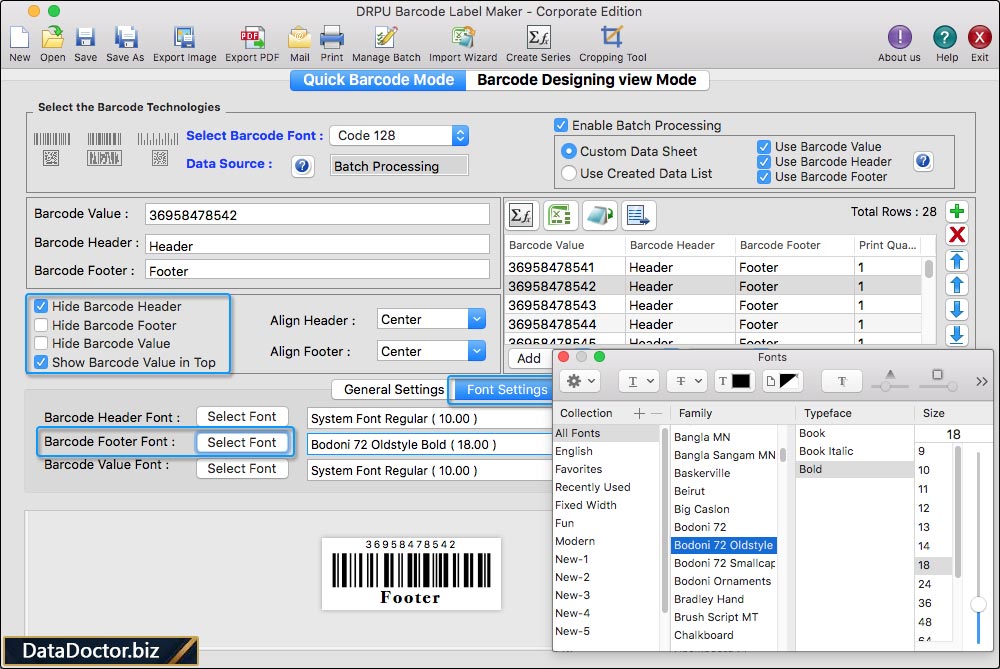Click the Barcode Footer input field
Screen dimensions: 1000x669
point(317,270)
